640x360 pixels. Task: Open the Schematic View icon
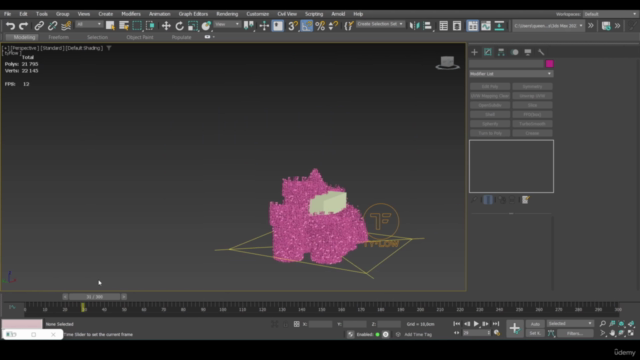tap(499, 26)
